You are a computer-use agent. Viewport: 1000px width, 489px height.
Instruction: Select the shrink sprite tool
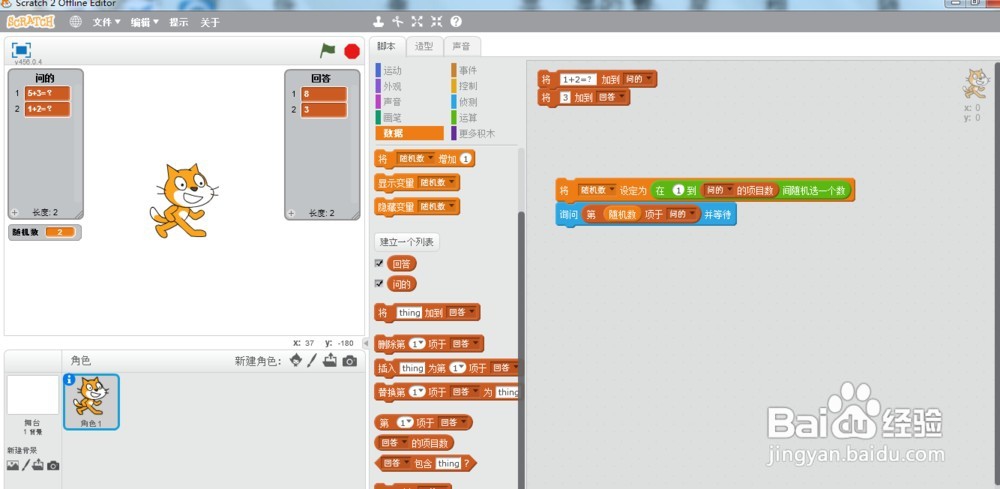pos(436,22)
